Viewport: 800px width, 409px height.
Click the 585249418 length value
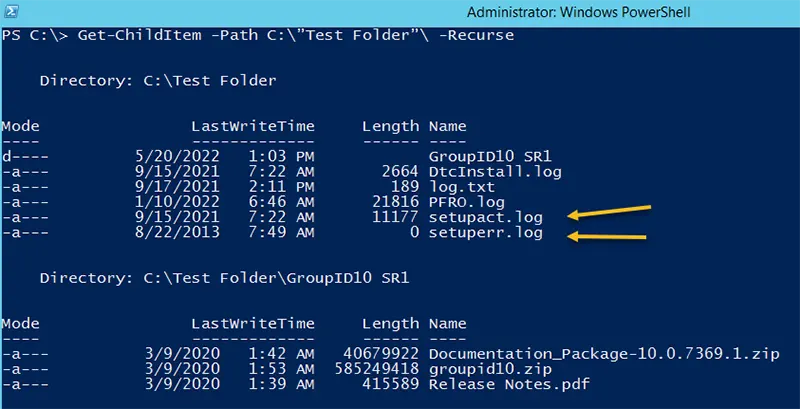[x=377, y=369]
